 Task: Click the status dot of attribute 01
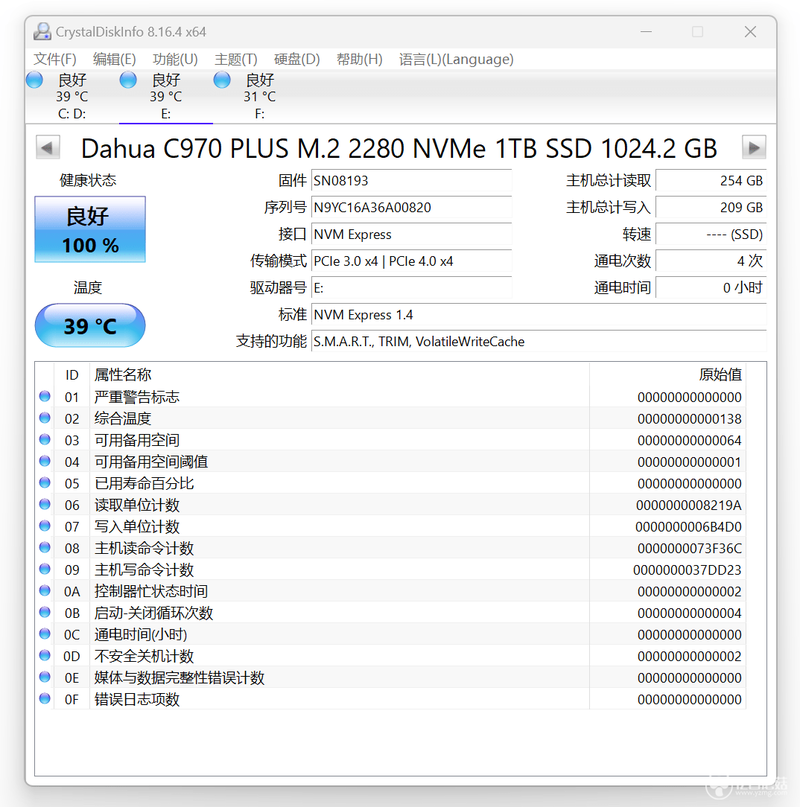[45, 396]
